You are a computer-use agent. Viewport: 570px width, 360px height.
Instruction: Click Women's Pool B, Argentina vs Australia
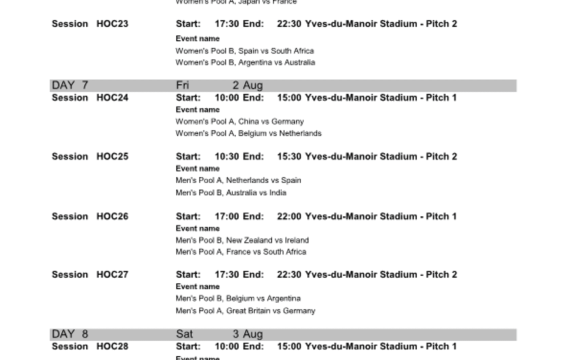tap(245, 63)
